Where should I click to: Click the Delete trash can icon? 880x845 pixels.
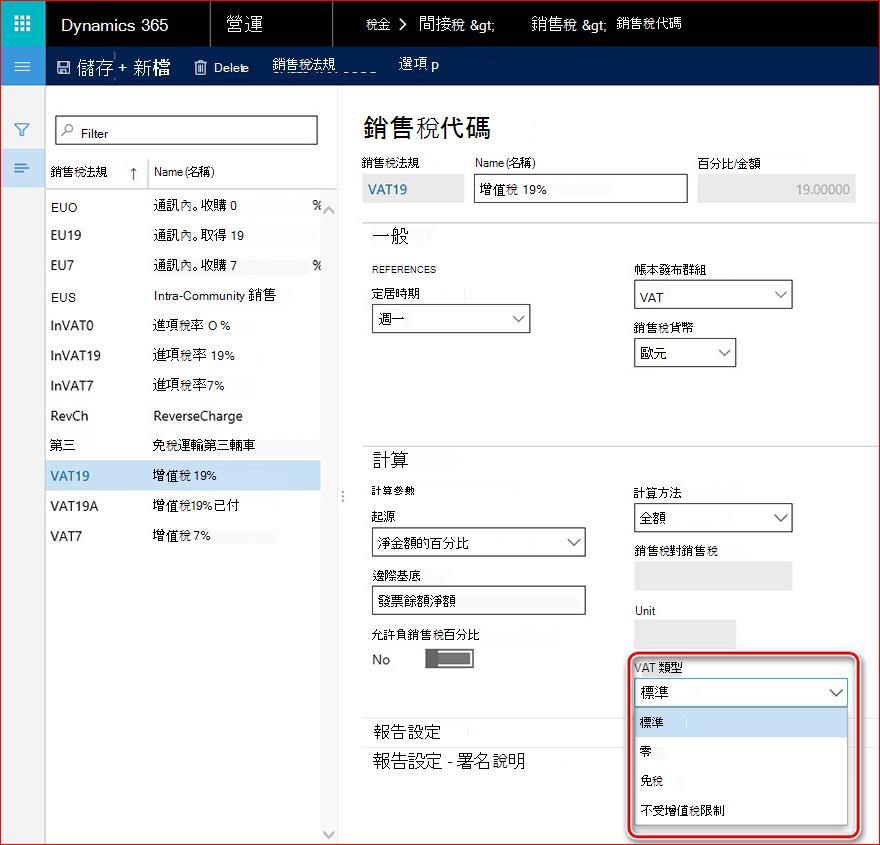[x=200, y=68]
